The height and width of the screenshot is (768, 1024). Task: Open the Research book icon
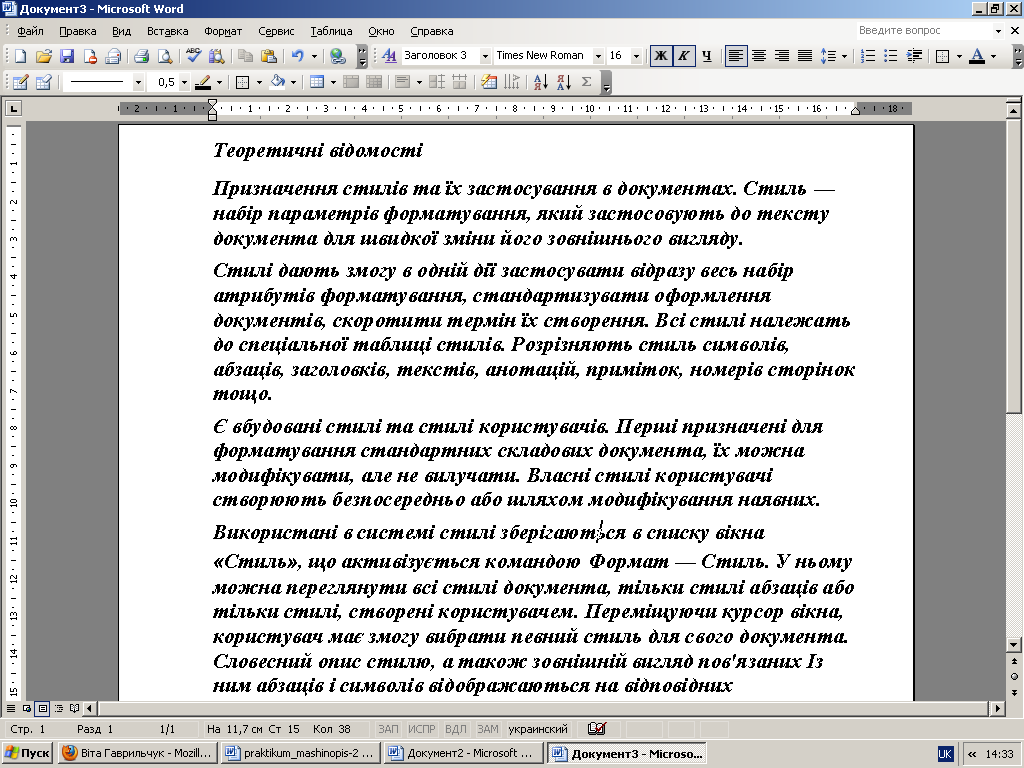click(x=216, y=56)
